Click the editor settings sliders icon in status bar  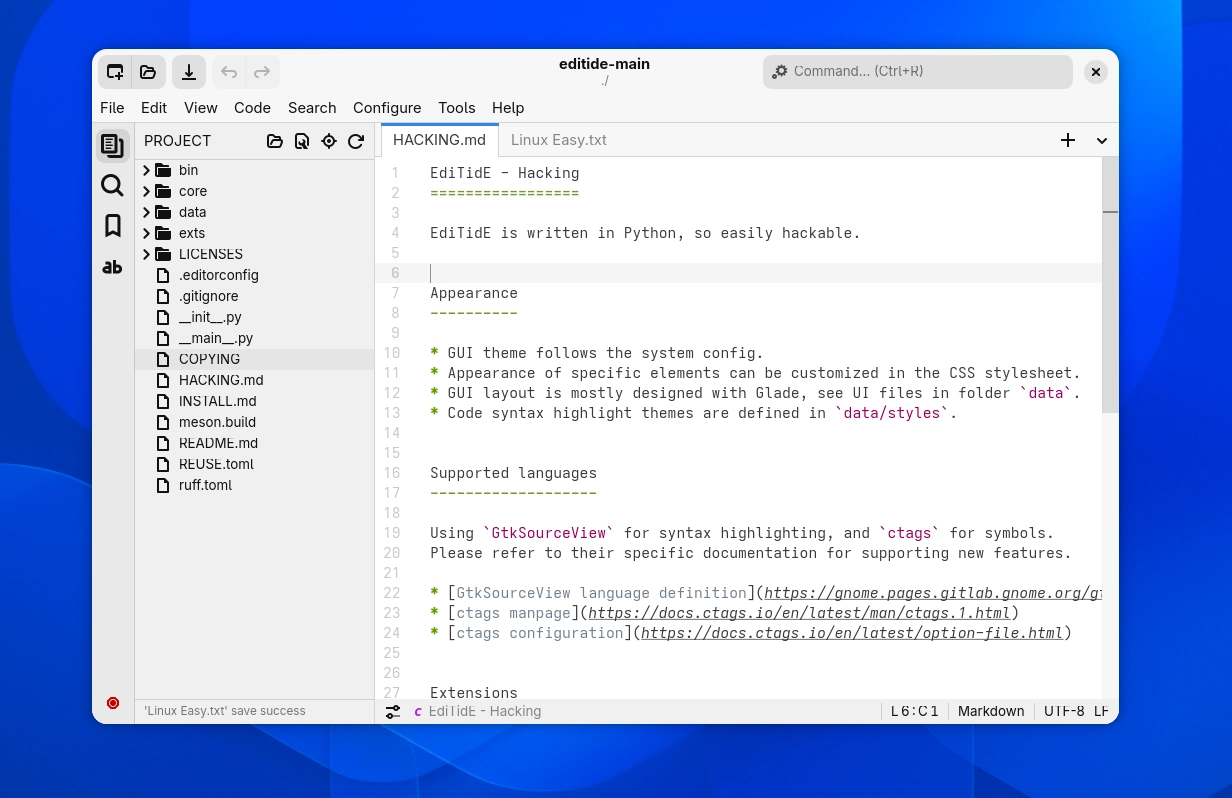pos(393,712)
